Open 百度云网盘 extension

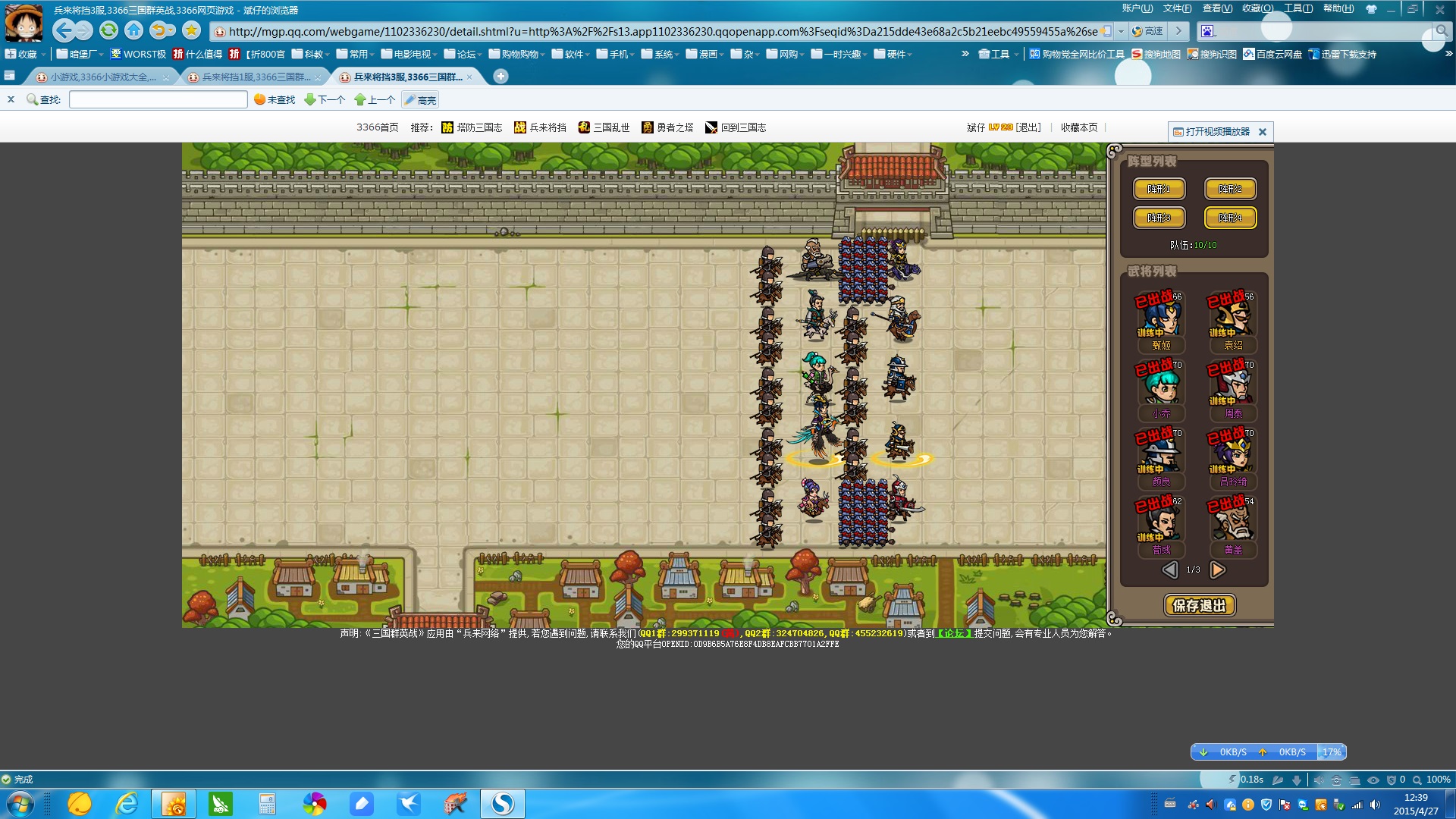click(1272, 54)
